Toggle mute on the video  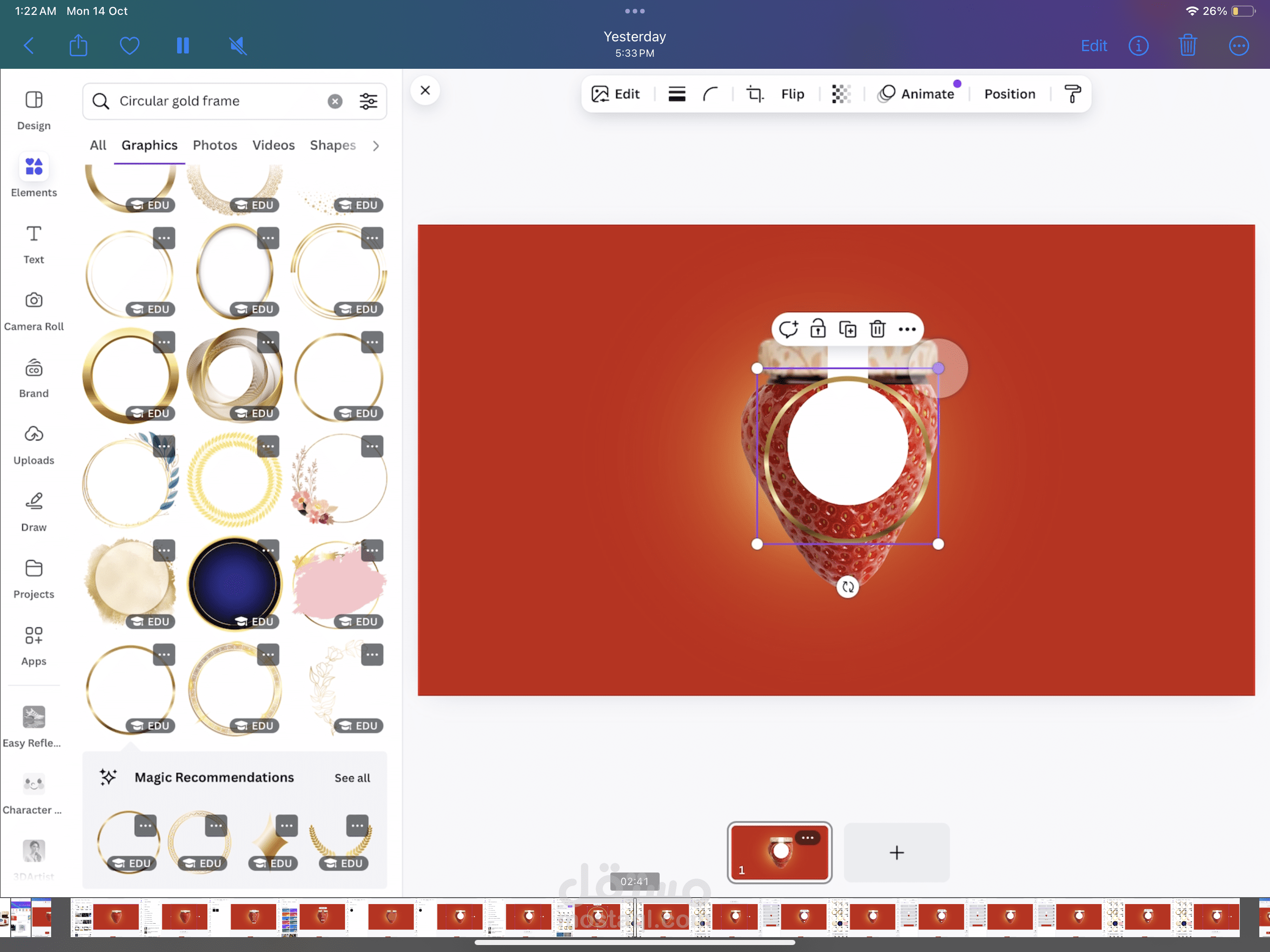(238, 46)
